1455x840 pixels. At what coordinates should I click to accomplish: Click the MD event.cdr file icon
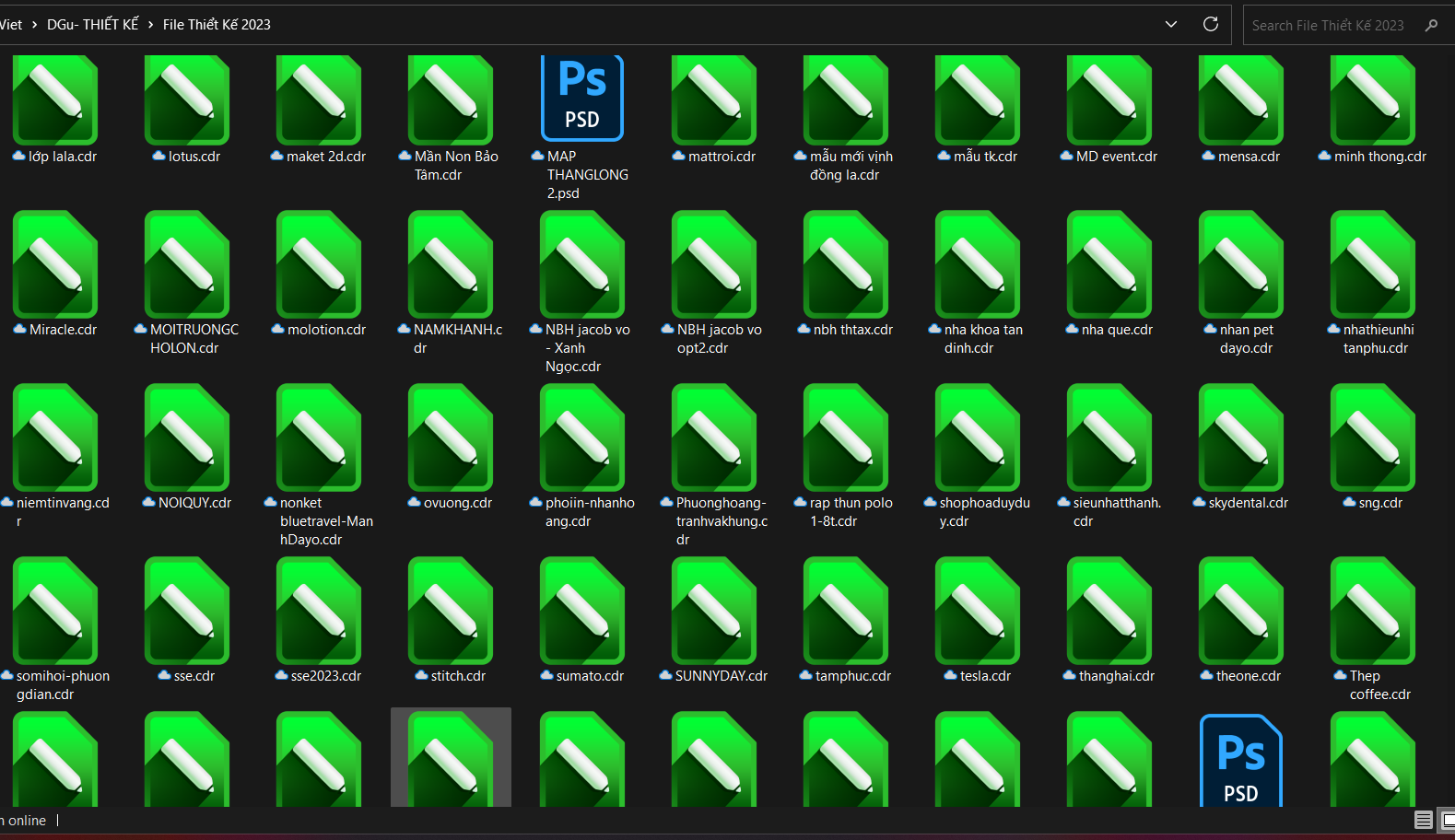pyautogui.click(x=1109, y=99)
